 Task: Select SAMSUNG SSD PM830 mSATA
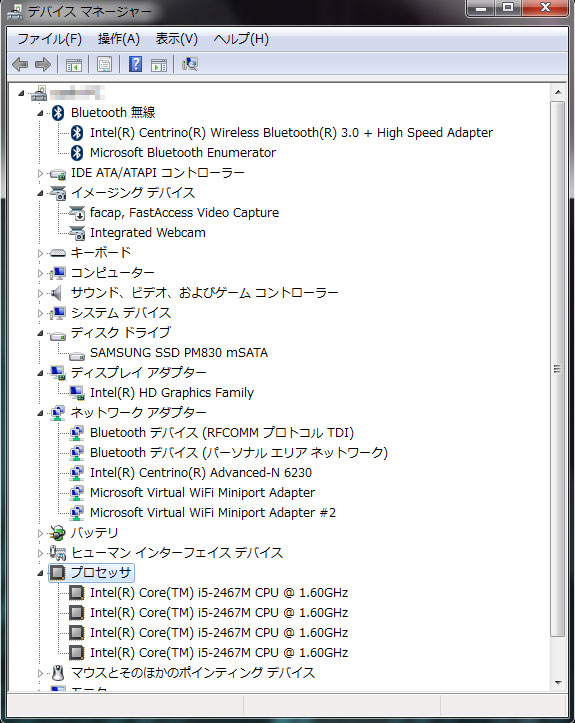click(179, 353)
